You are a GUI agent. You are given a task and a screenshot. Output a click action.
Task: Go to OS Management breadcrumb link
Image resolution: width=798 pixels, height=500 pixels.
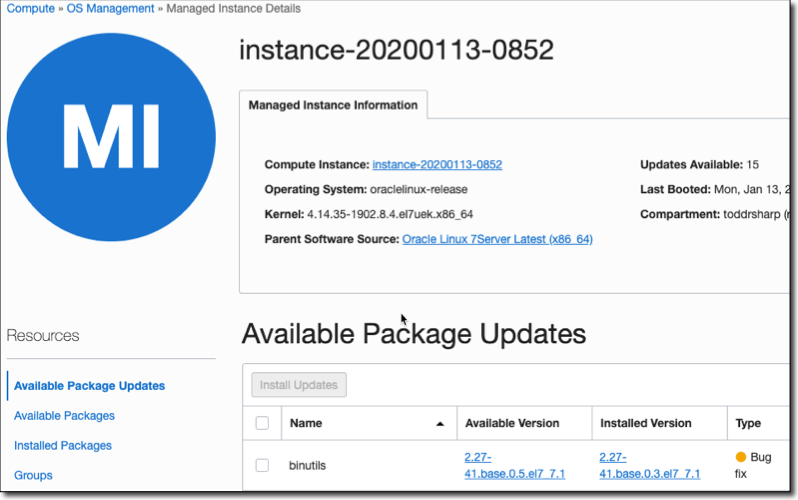(x=110, y=9)
